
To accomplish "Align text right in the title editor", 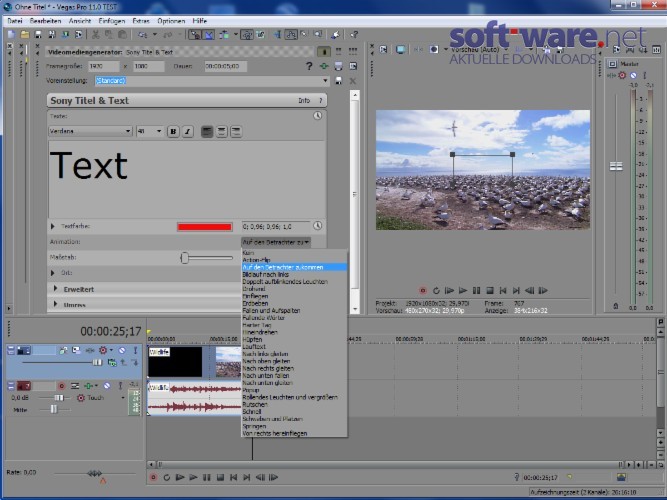I will coord(236,131).
